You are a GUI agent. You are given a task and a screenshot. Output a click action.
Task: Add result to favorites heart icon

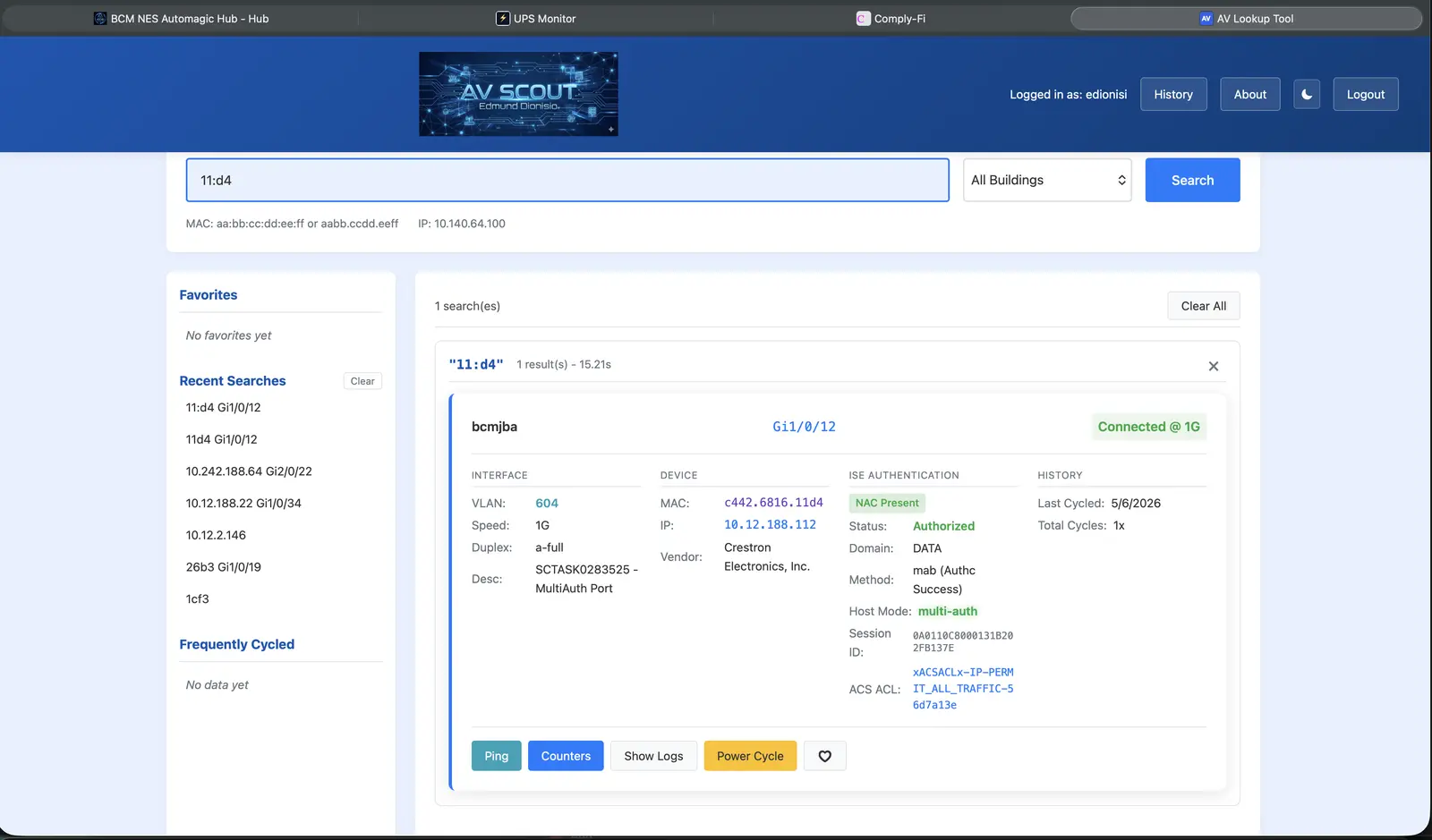(825, 756)
